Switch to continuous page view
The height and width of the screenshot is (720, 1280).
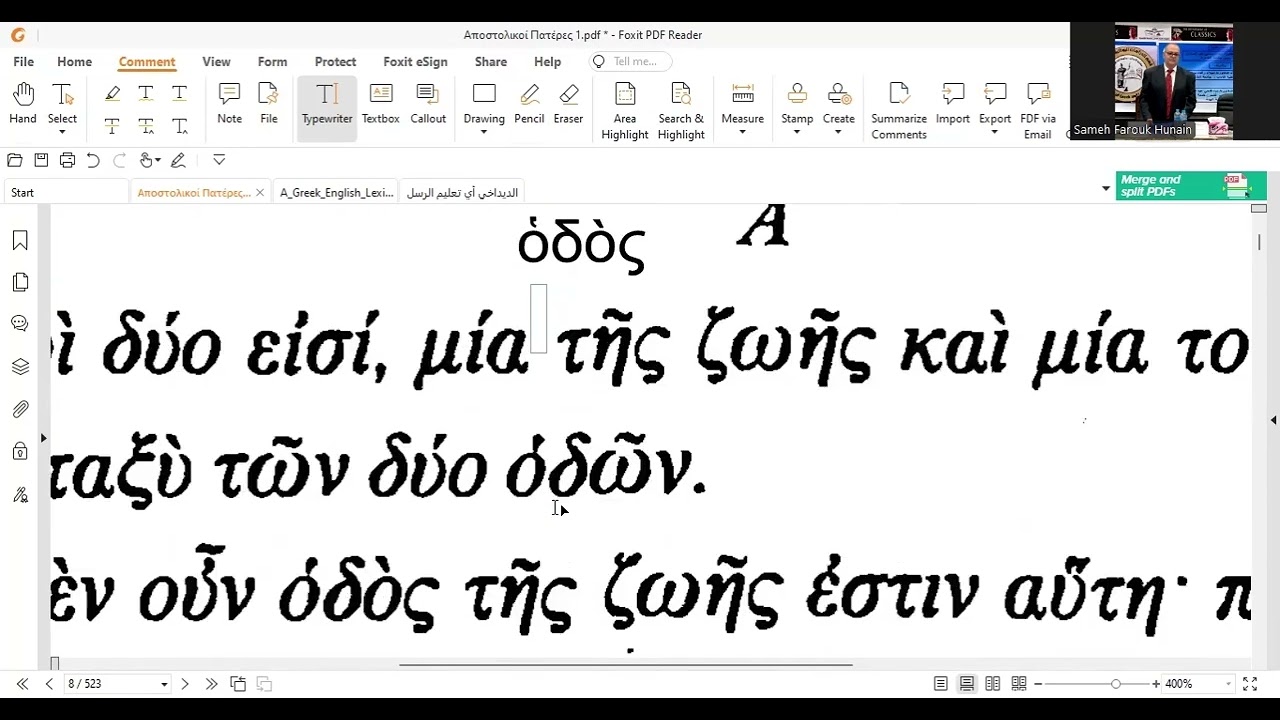pyautogui.click(x=967, y=684)
